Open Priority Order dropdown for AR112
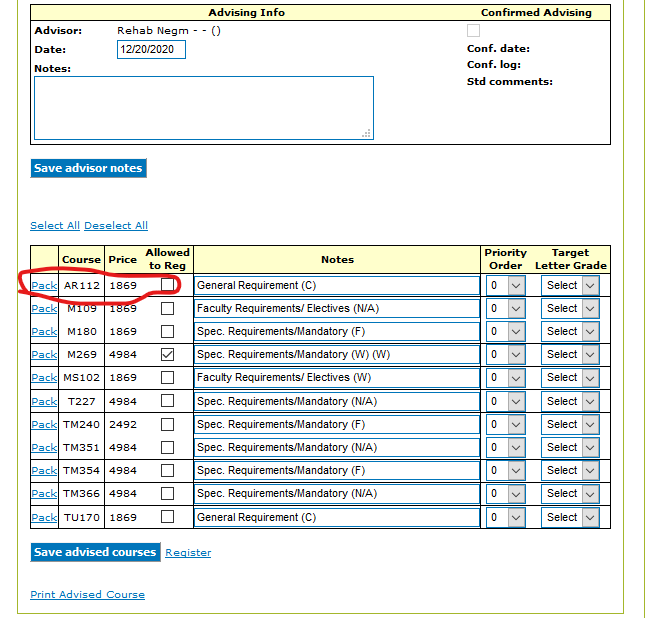This screenshot has width=657, height=618. (x=506, y=285)
